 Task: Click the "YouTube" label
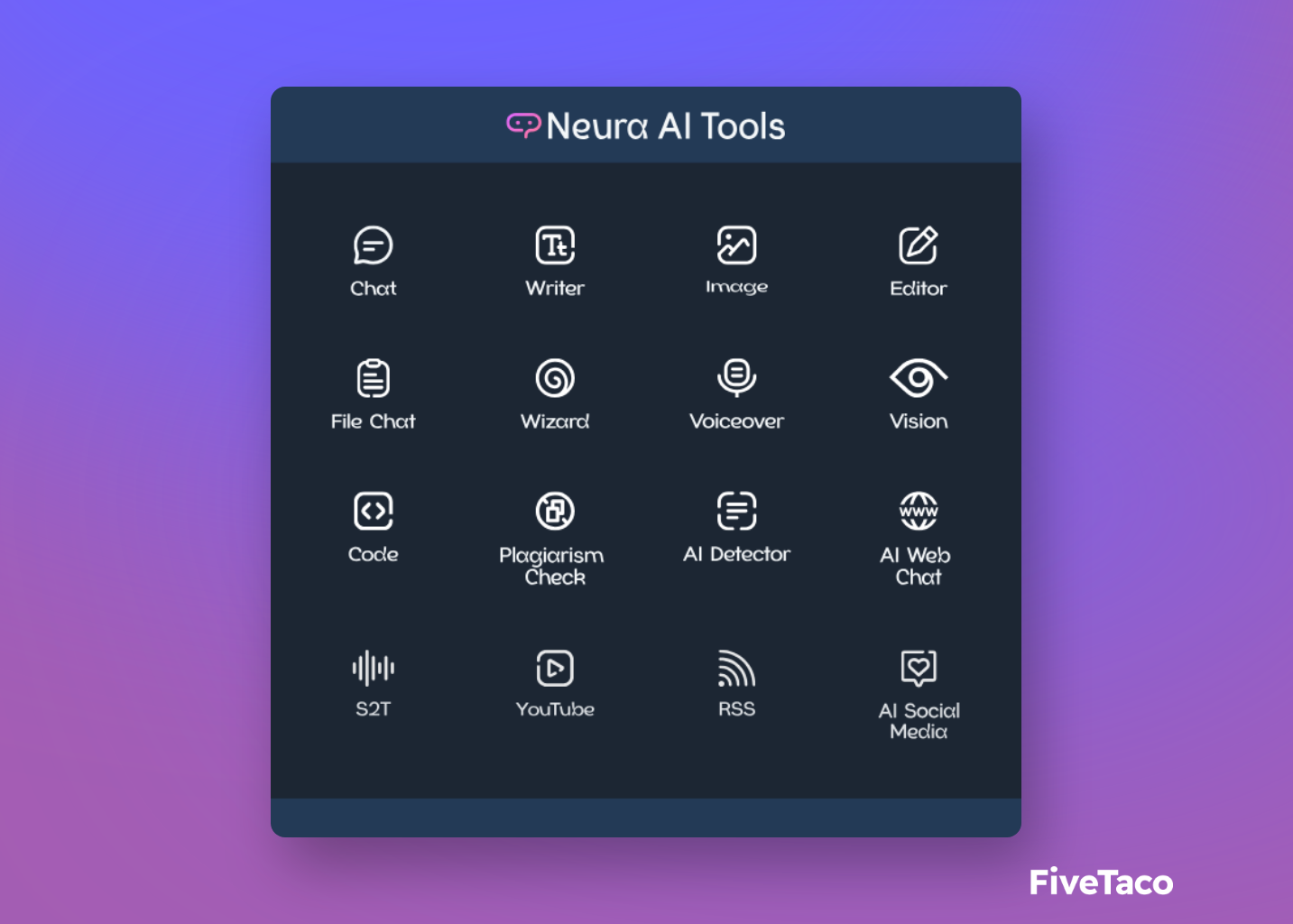(x=555, y=709)
